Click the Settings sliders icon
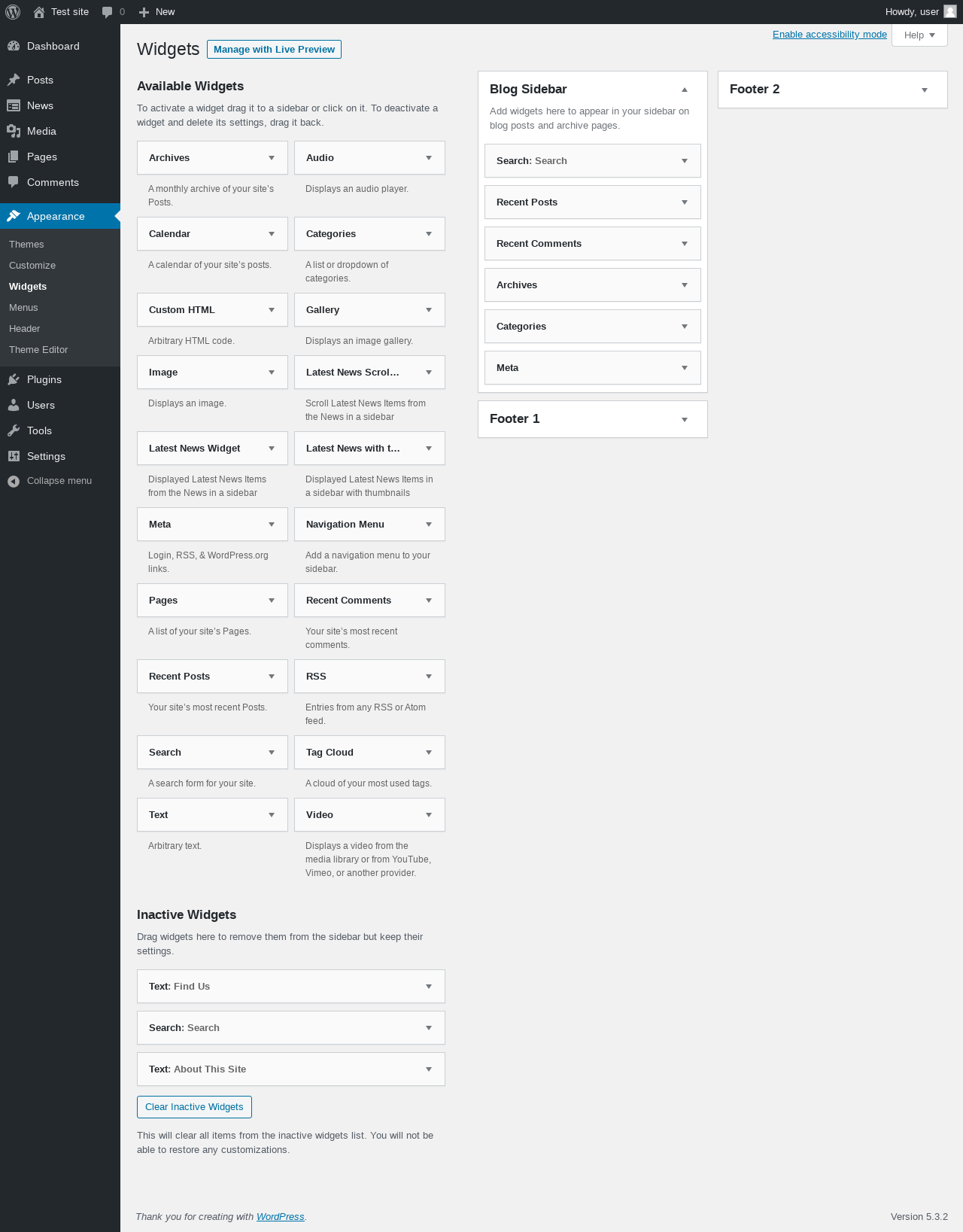Viewport: 963px width, 1232px height. [14, 456]
